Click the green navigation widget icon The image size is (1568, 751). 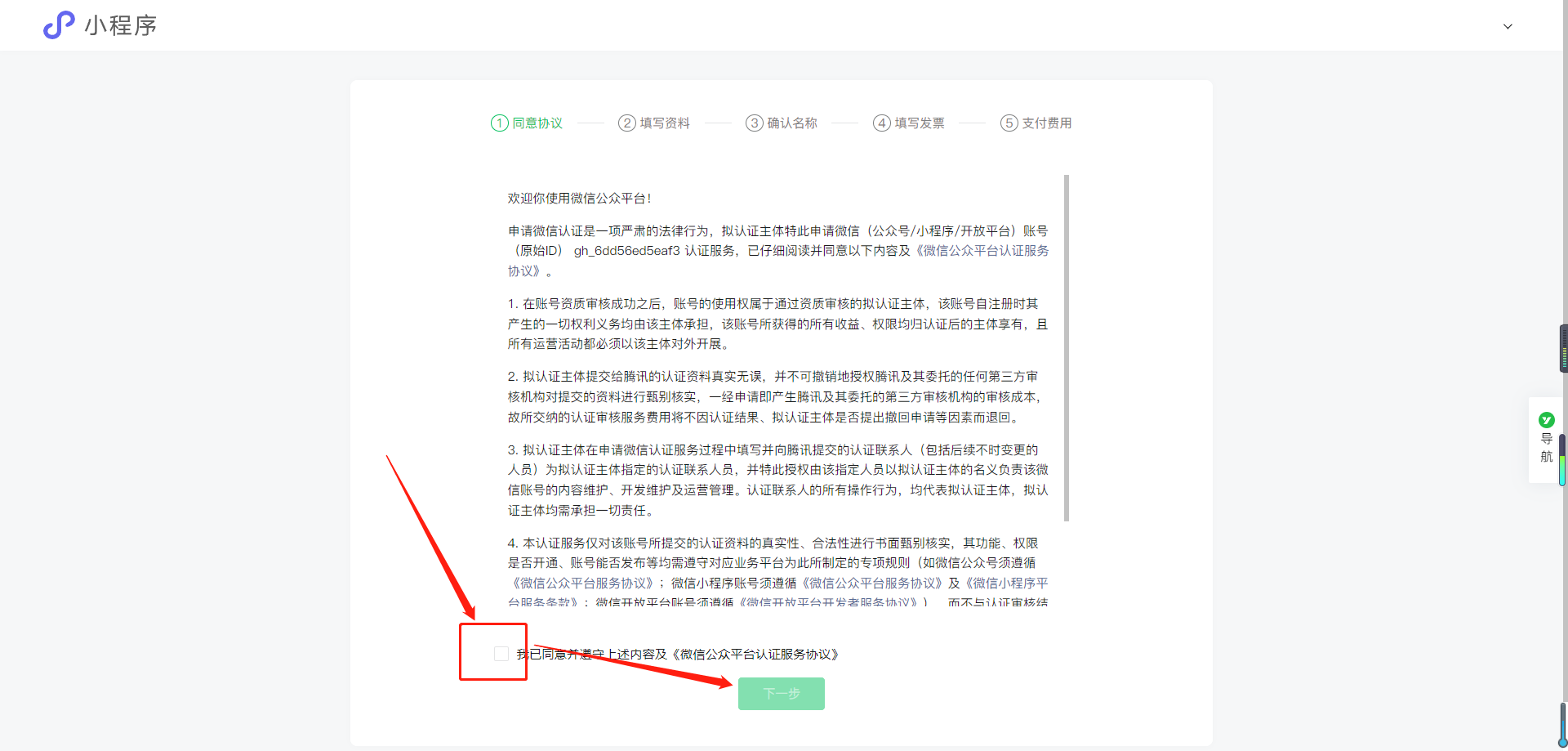tap(1546, 420)
